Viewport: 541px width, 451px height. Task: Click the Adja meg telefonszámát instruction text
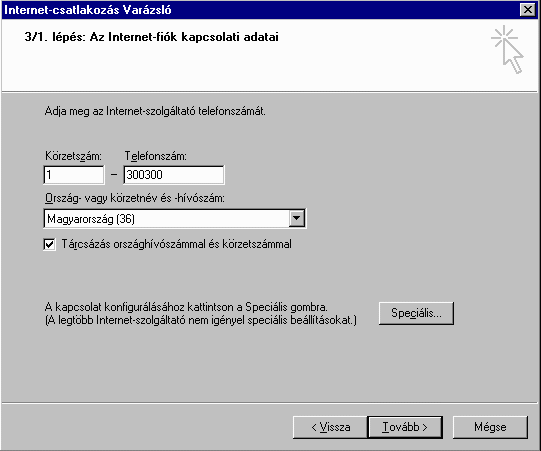pyautogui.click(x=155, y=111)
